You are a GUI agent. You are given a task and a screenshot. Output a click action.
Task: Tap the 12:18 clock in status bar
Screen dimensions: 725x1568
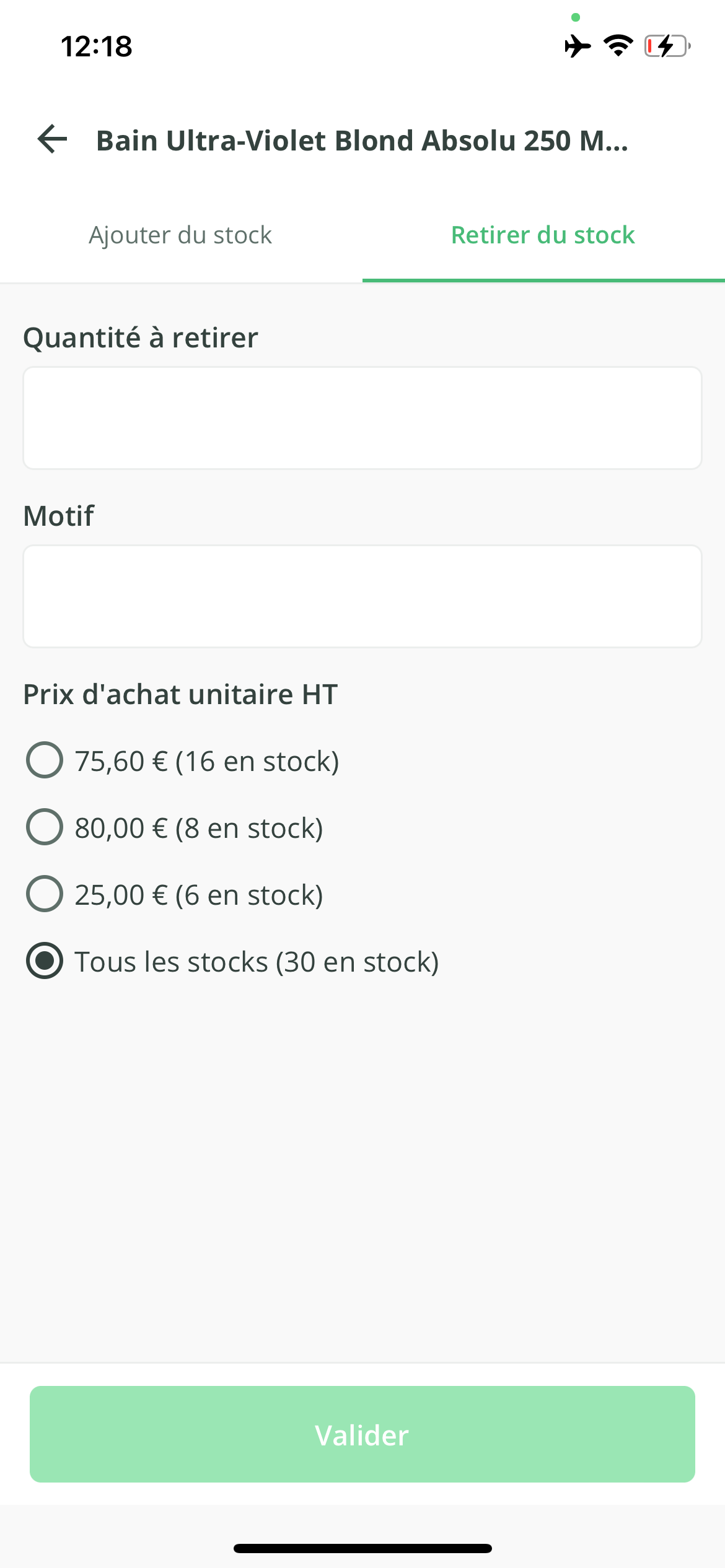(x=97, y=46)
